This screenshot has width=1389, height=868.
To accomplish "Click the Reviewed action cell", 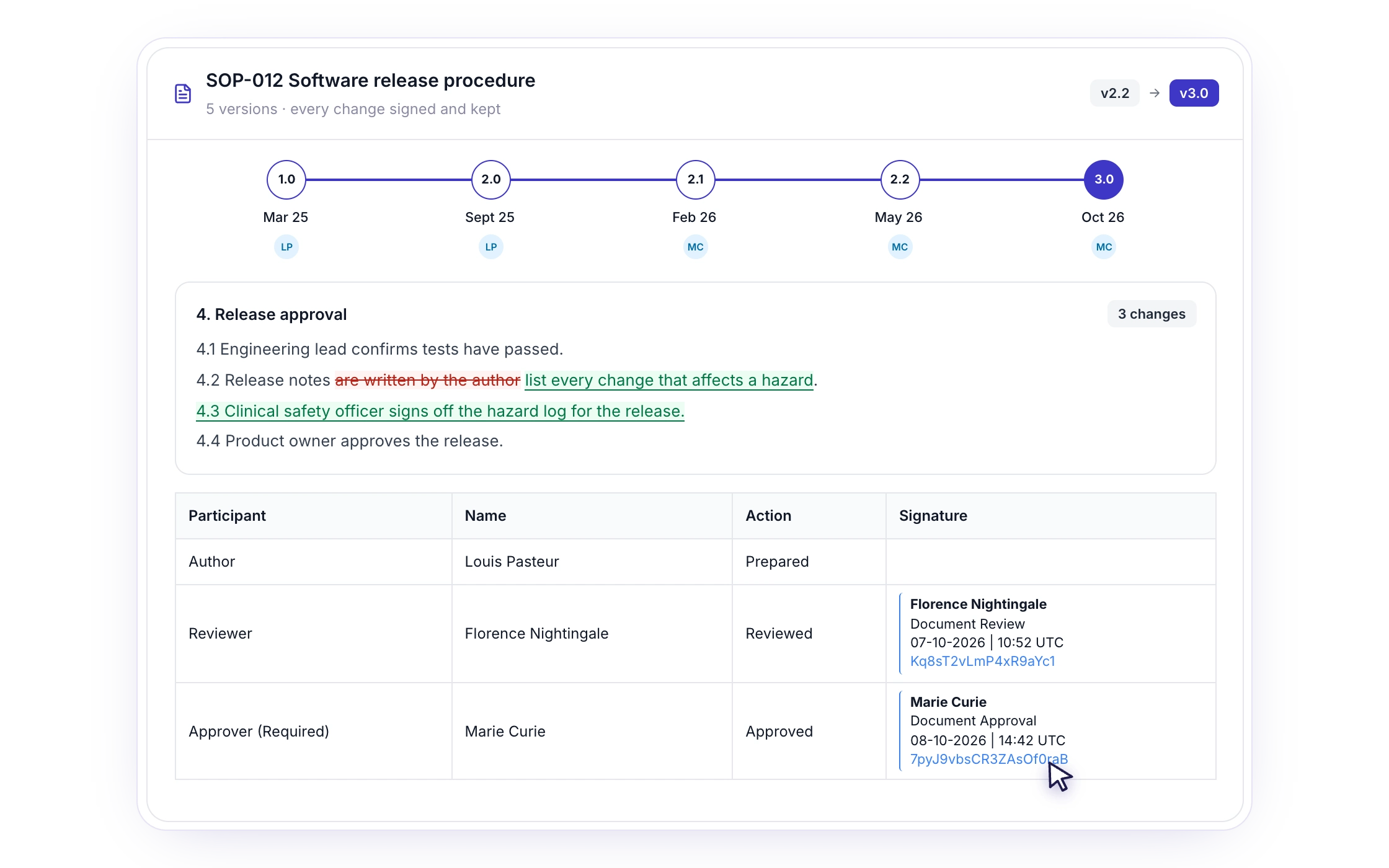I will (x=809, y=634).
